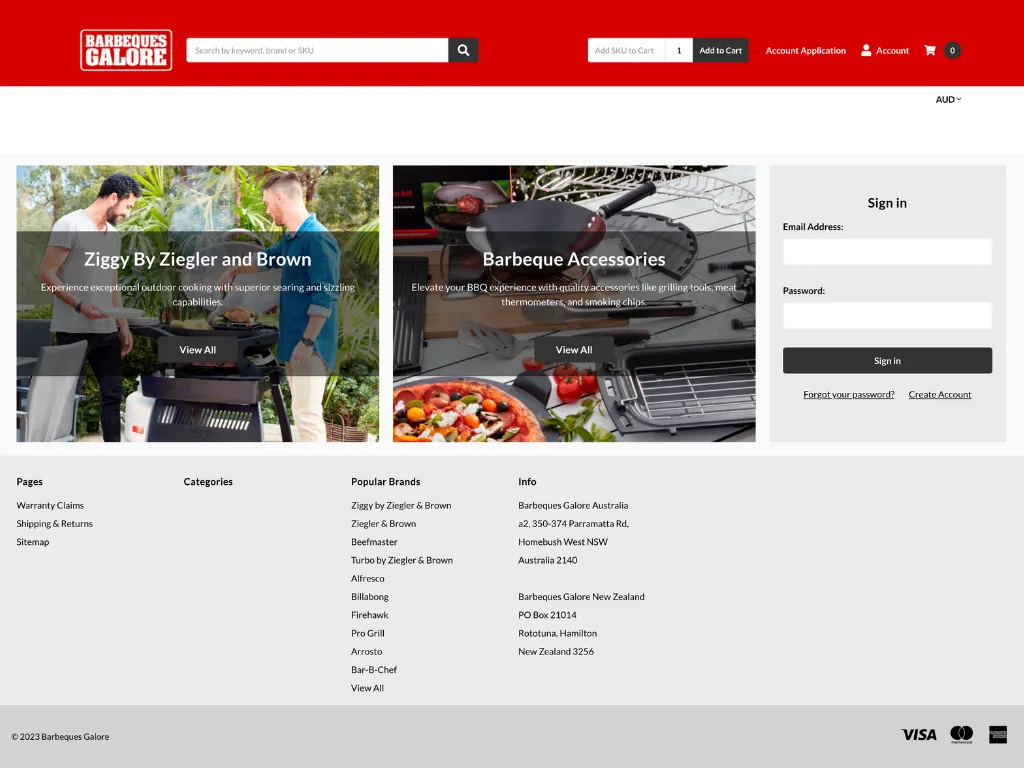Open the Account Application page

click(805, 51)
